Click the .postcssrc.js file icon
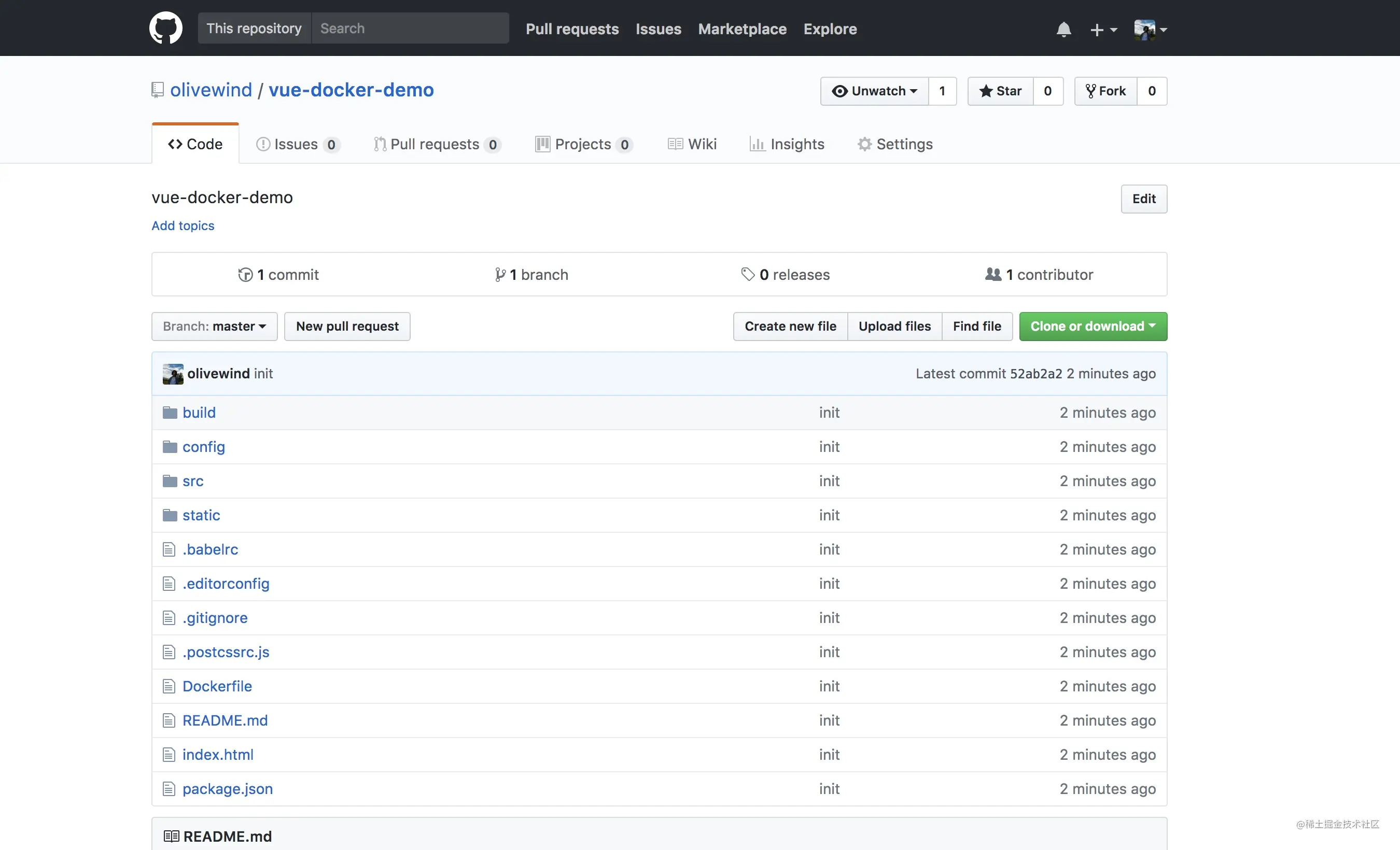Viewport: 1400px width, 850px height. [169, 652]
